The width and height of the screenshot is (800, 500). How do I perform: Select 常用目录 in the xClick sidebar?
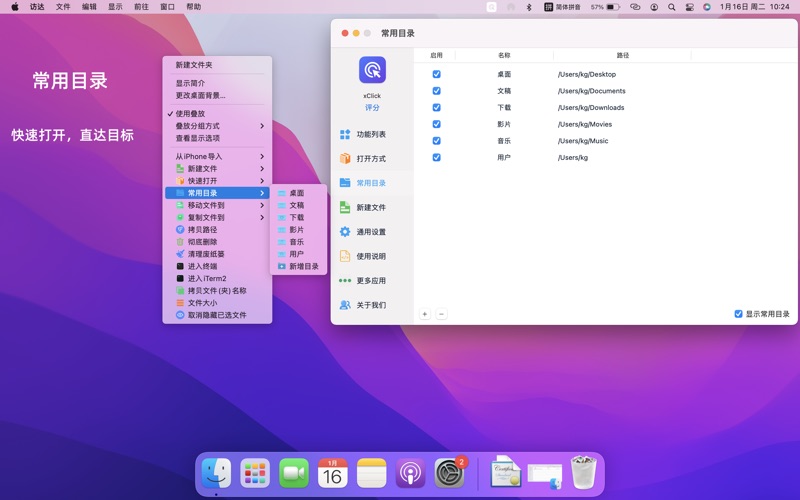(372, 183)
